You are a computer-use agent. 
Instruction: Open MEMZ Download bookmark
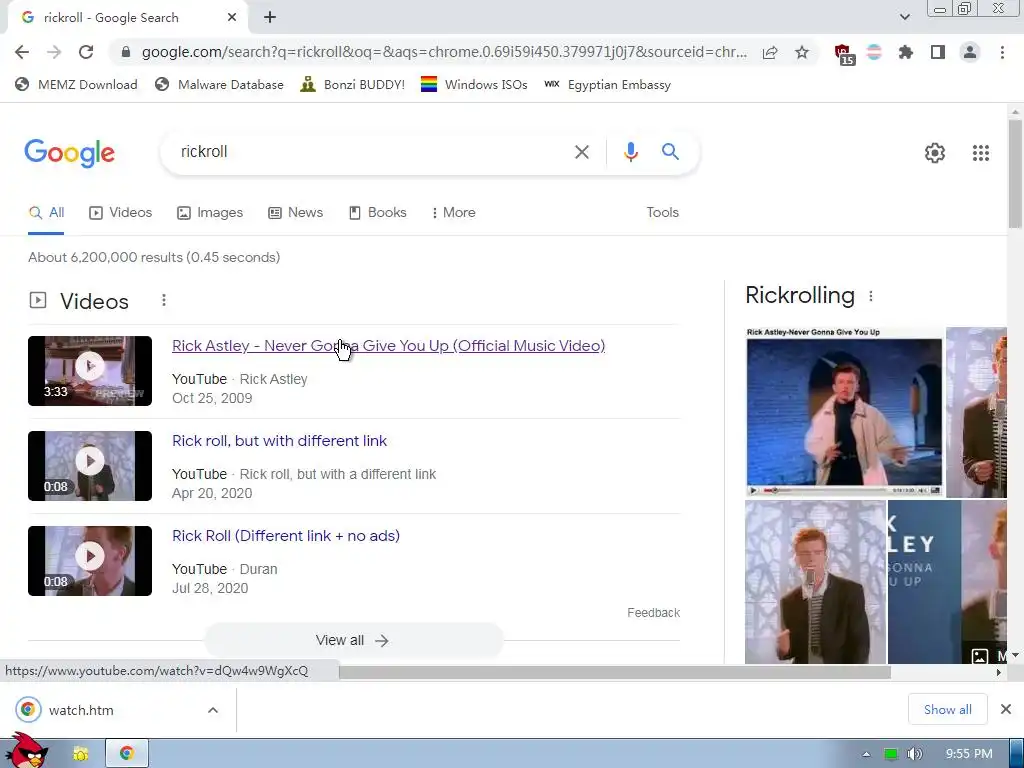click(76, 84)
